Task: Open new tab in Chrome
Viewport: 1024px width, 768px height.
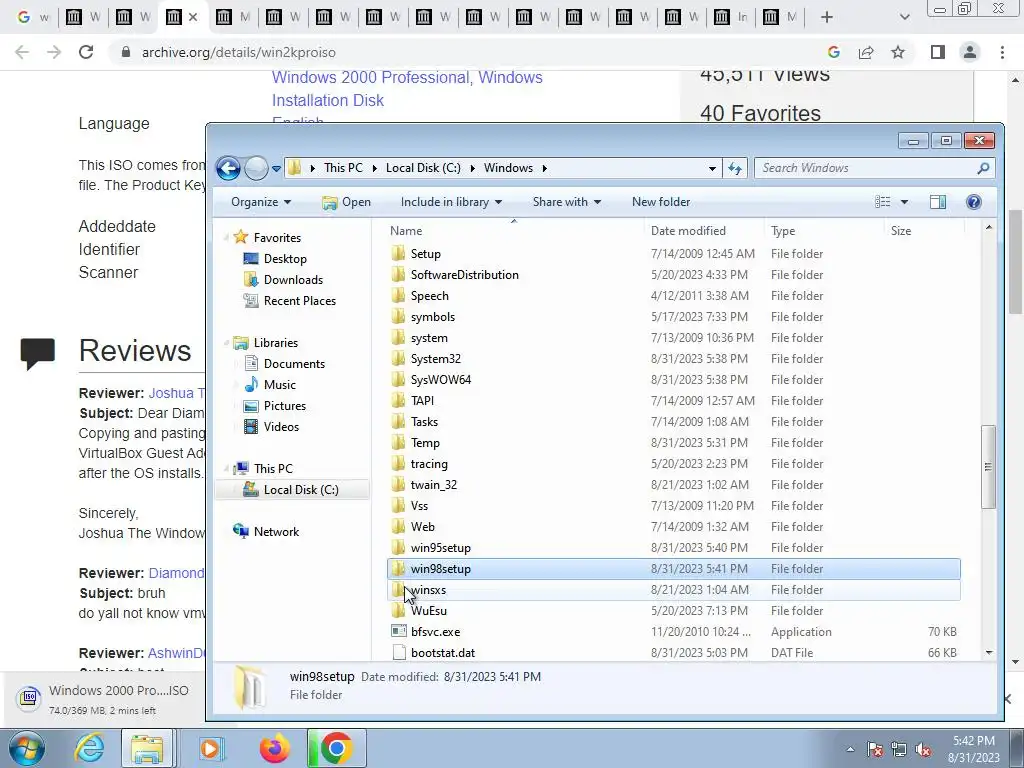Action: click(x=826, y=17)
